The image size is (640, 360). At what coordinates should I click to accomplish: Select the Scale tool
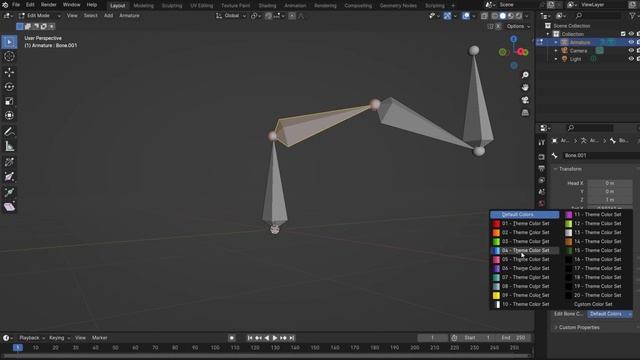point(9,101)
